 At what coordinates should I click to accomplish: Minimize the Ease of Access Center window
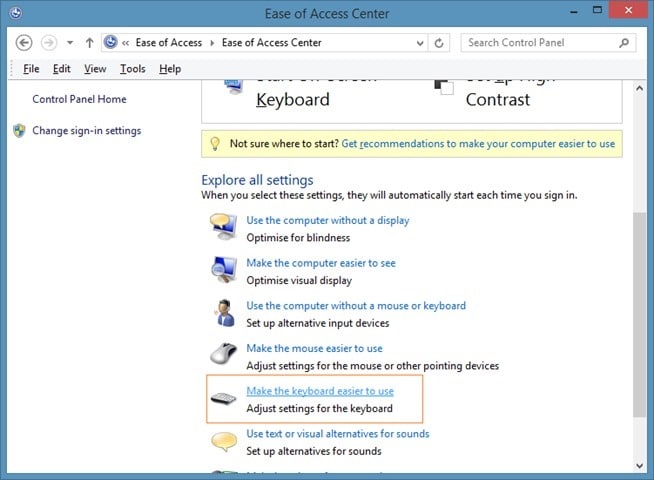click(574, 11)
